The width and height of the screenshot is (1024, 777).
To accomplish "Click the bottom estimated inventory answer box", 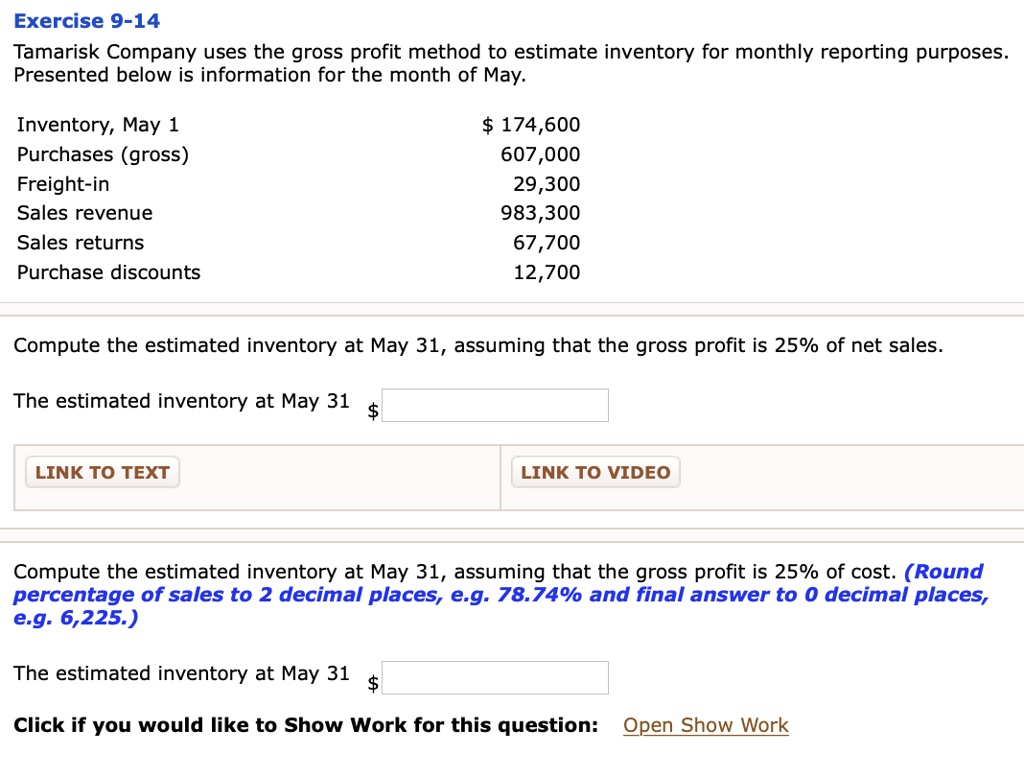I will (495, 677).
